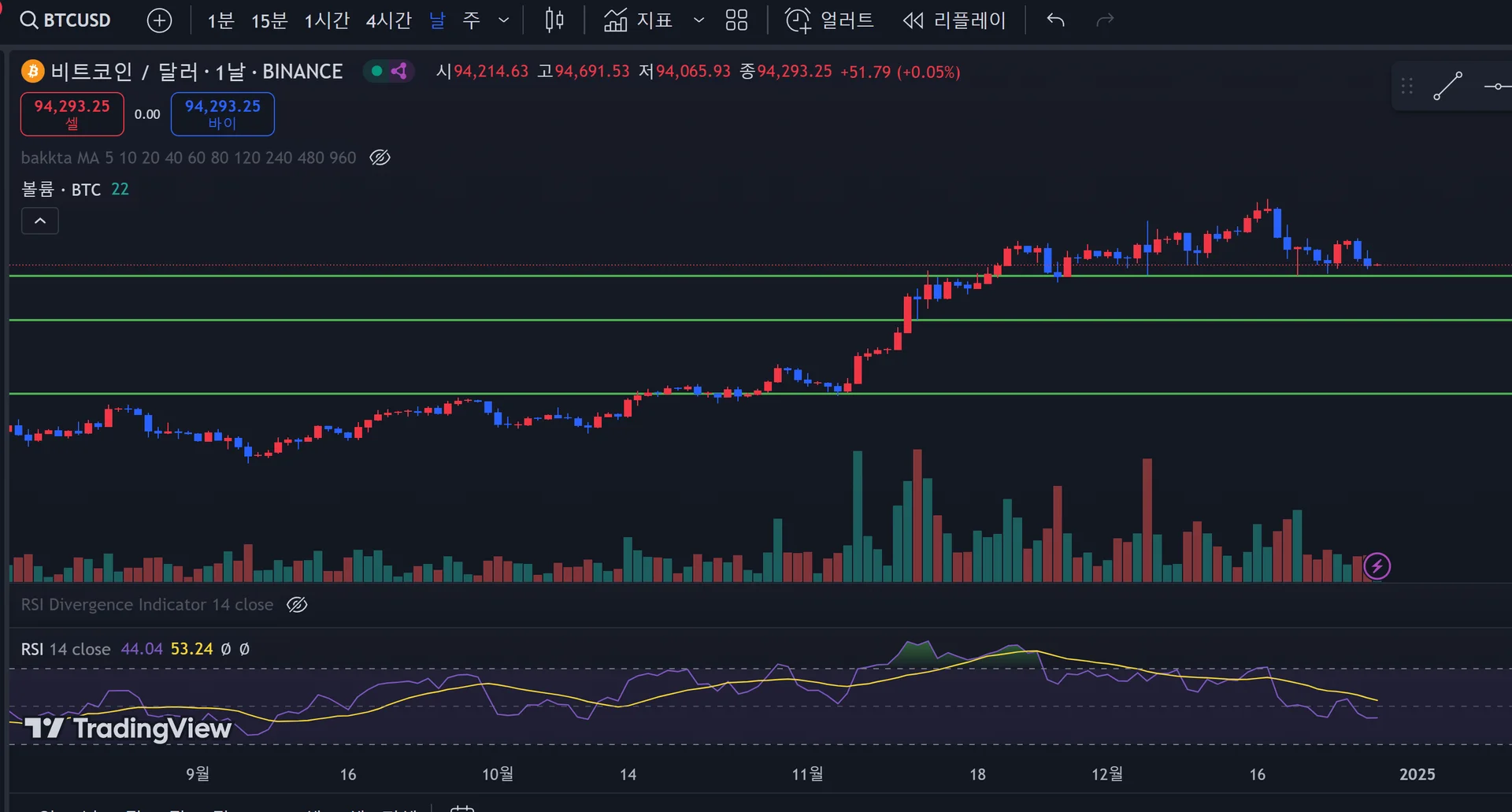Click the 0.00 spread value
The height and width of the screenshot is (812, 1512).
147,114
